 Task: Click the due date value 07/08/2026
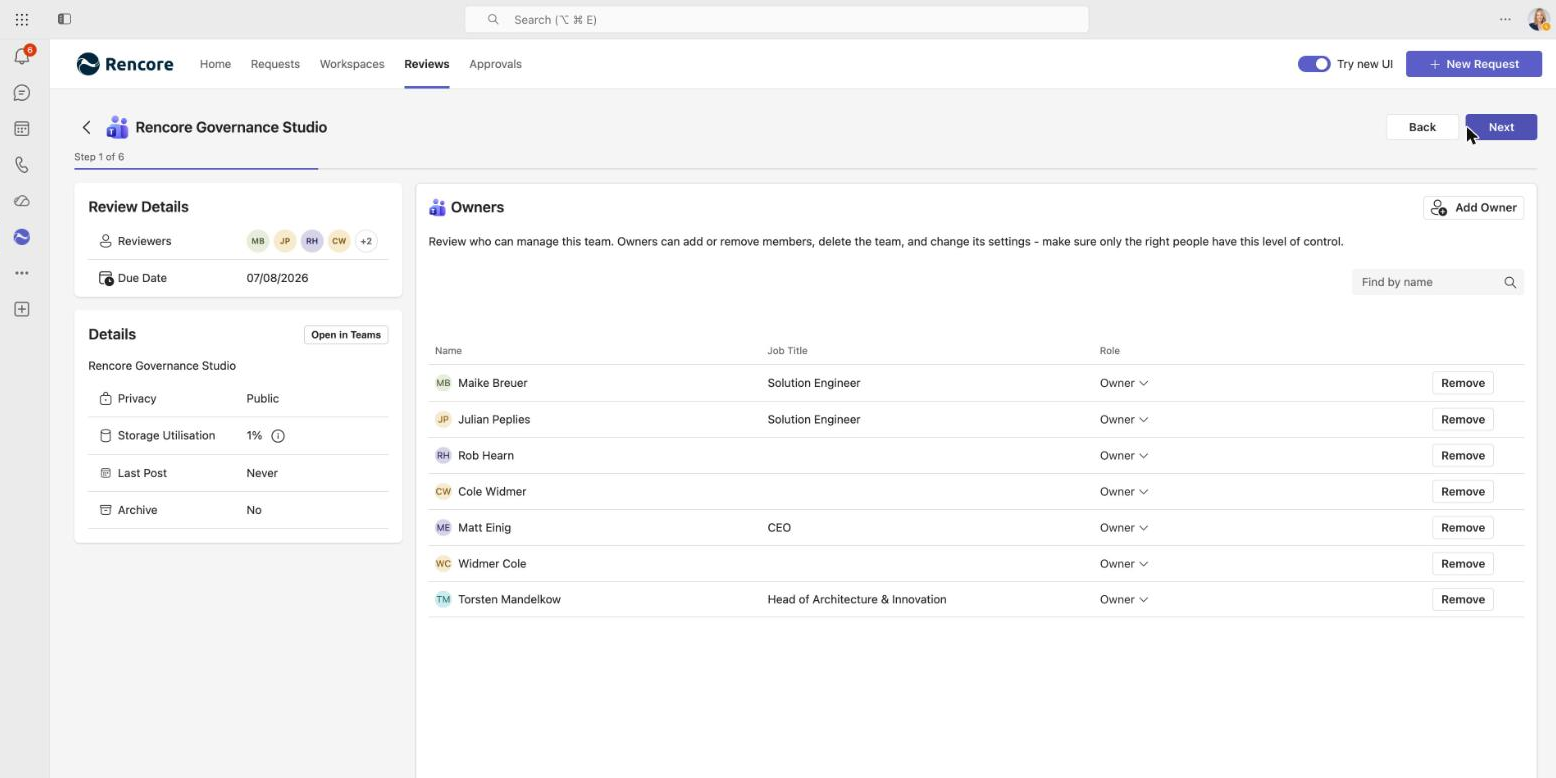point(277,278)
